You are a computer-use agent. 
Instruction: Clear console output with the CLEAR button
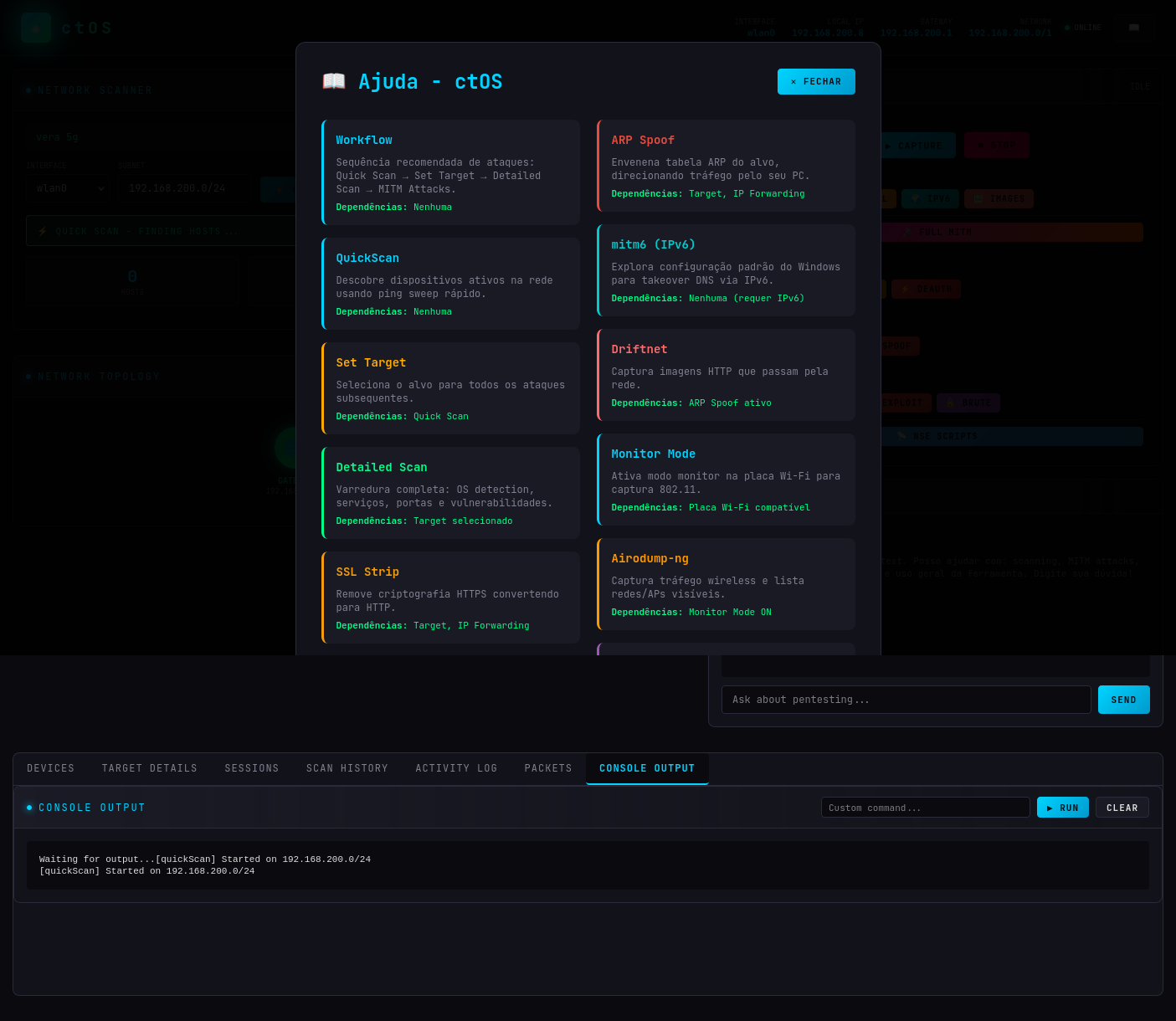click(1122, 808)
